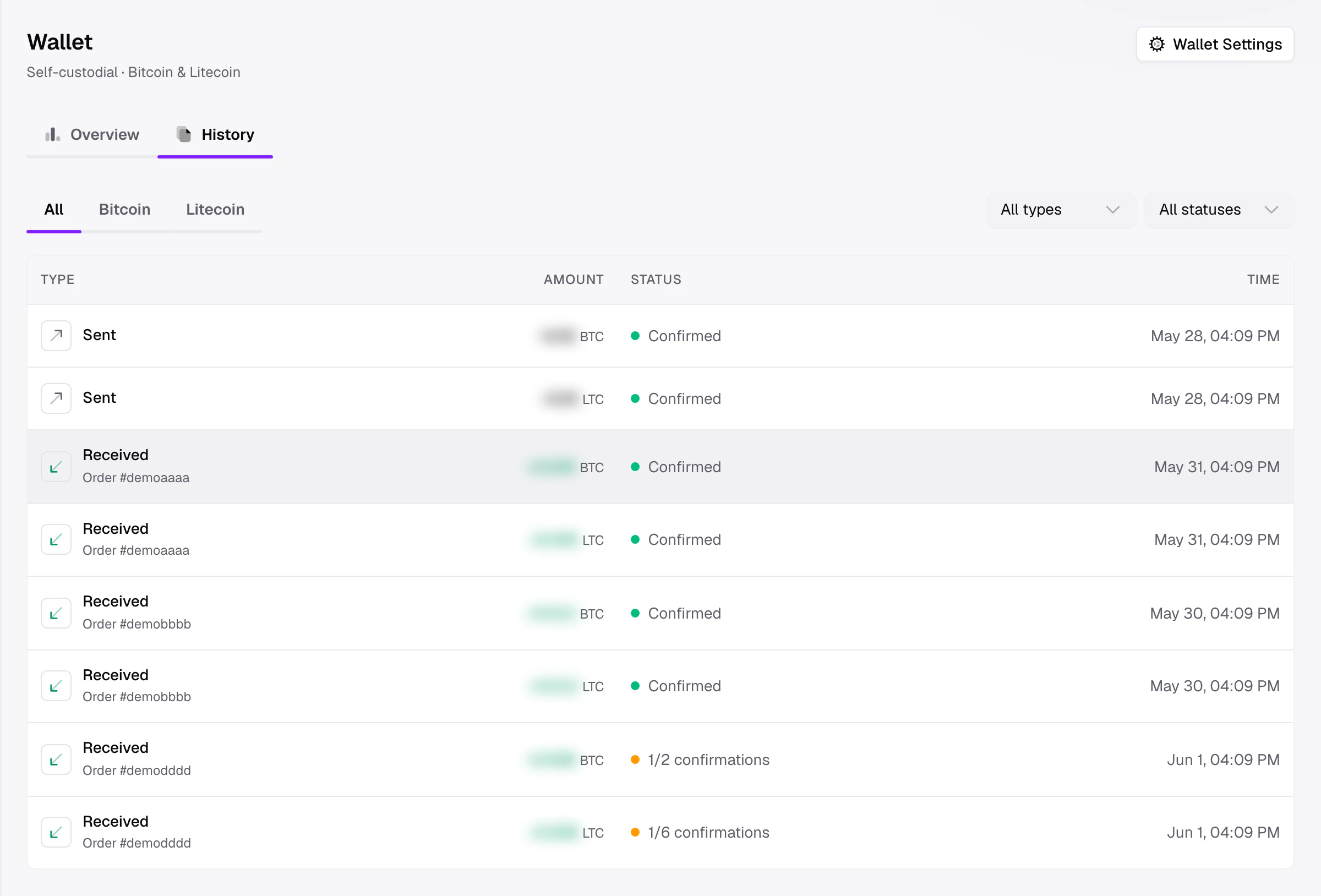Click the Jun 1 time in LTC row
Screen dimensions: 1321x896
[1223, 833]
